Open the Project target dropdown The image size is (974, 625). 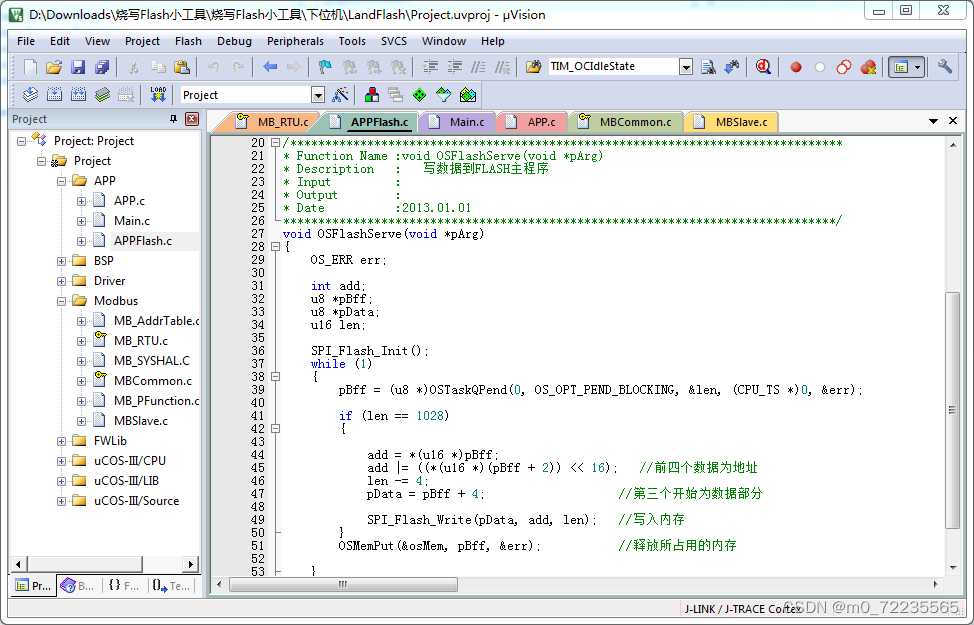coord(318,95)
